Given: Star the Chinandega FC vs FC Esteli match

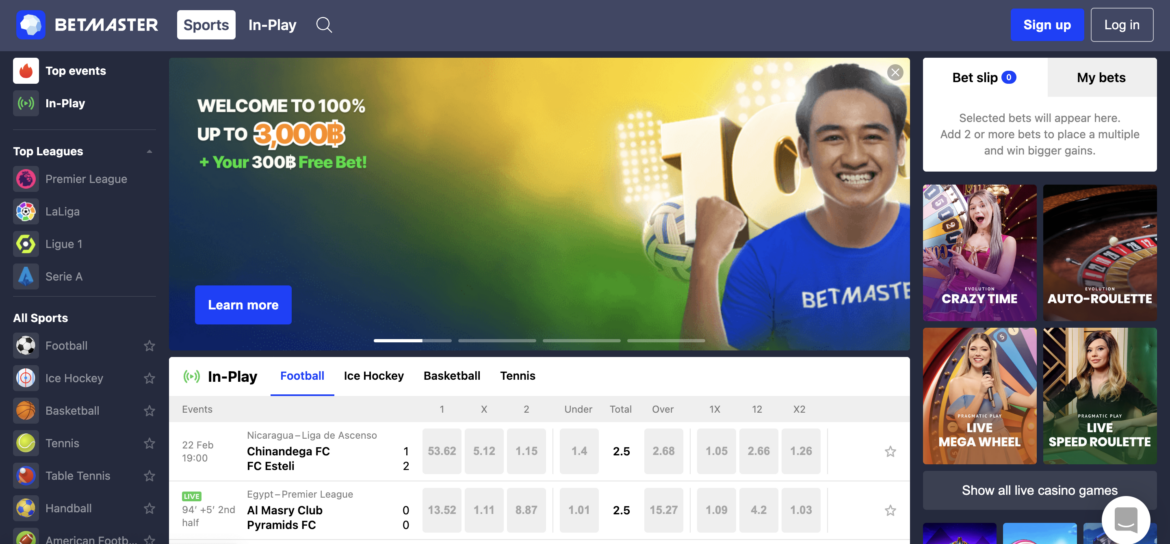Looking at the screenshot, I should coord(890,451).
